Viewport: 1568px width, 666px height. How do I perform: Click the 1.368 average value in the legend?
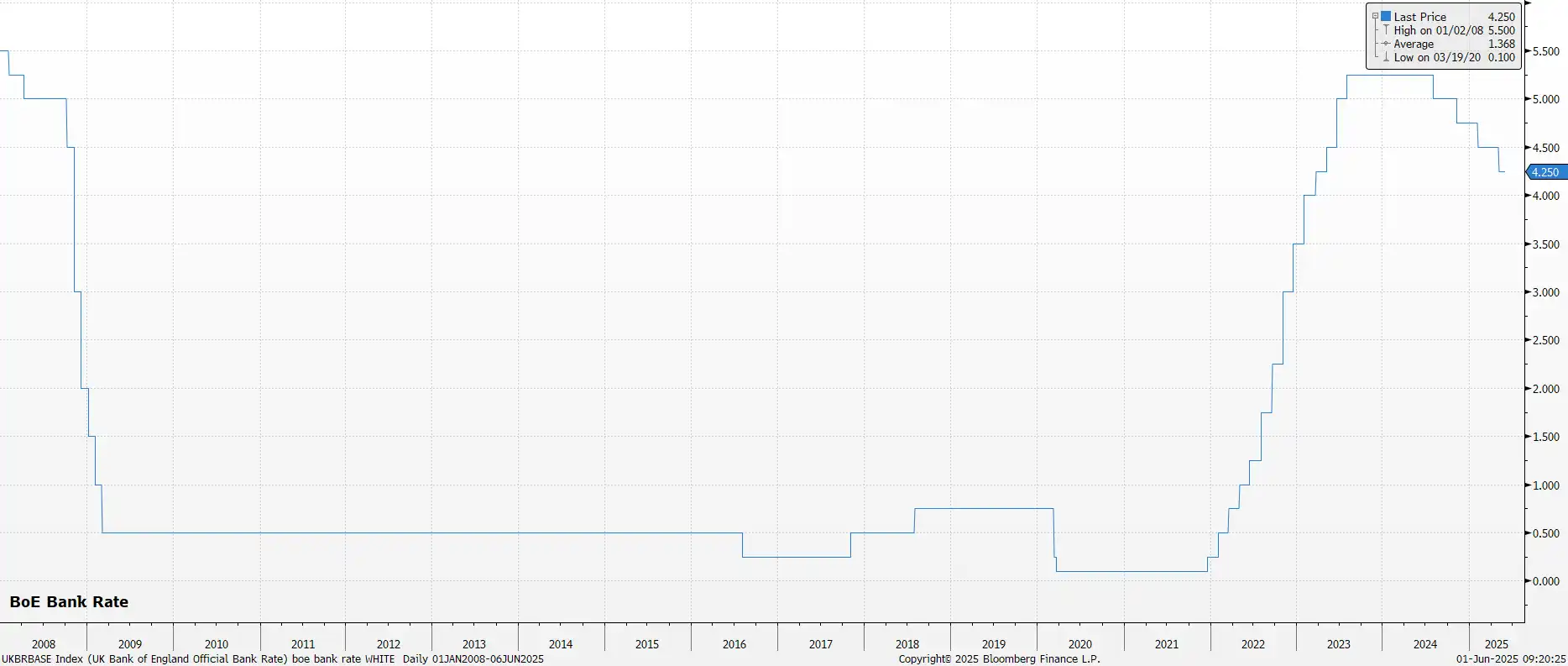(1502, 44)
